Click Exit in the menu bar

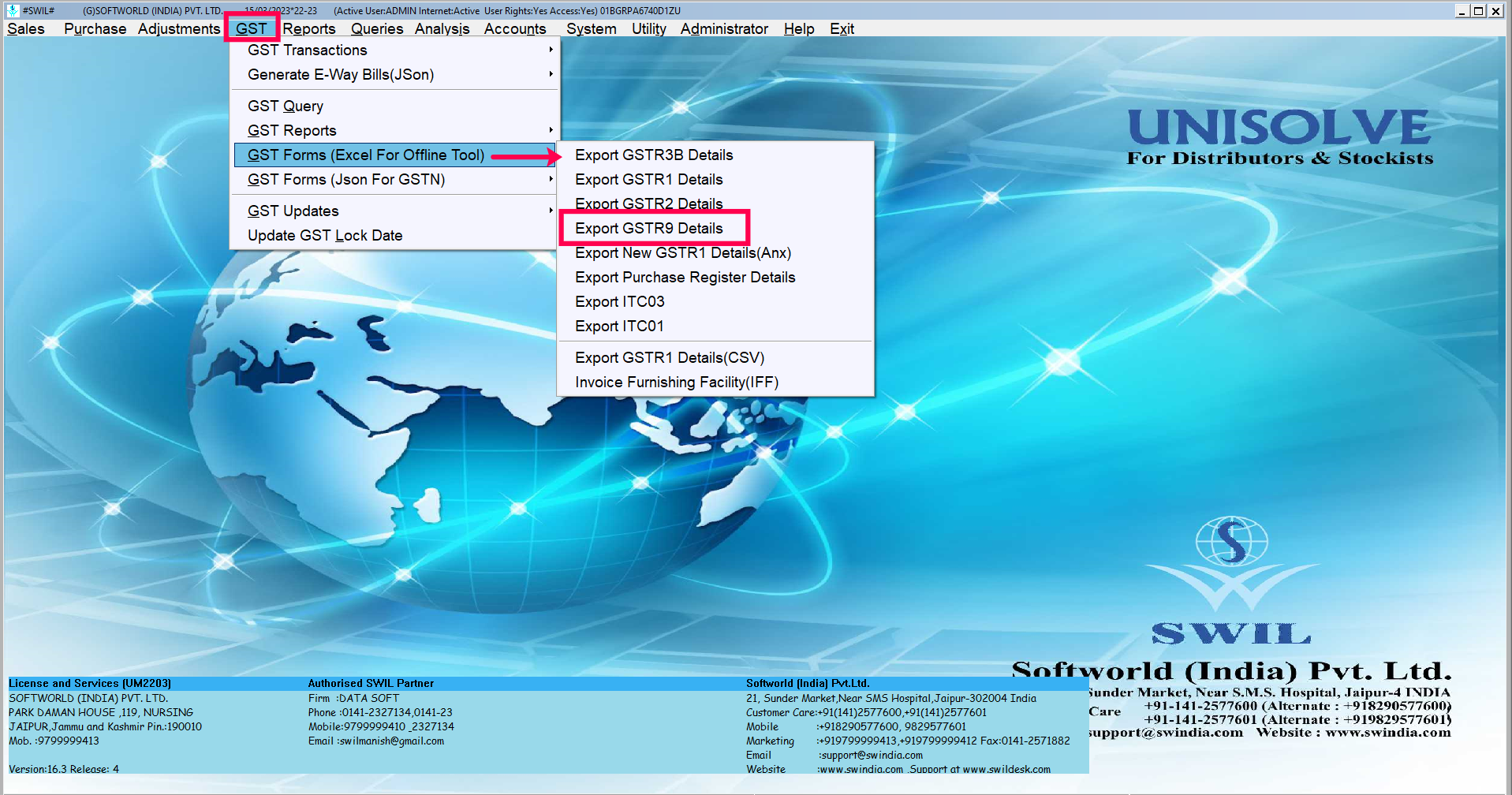point(842,28)
